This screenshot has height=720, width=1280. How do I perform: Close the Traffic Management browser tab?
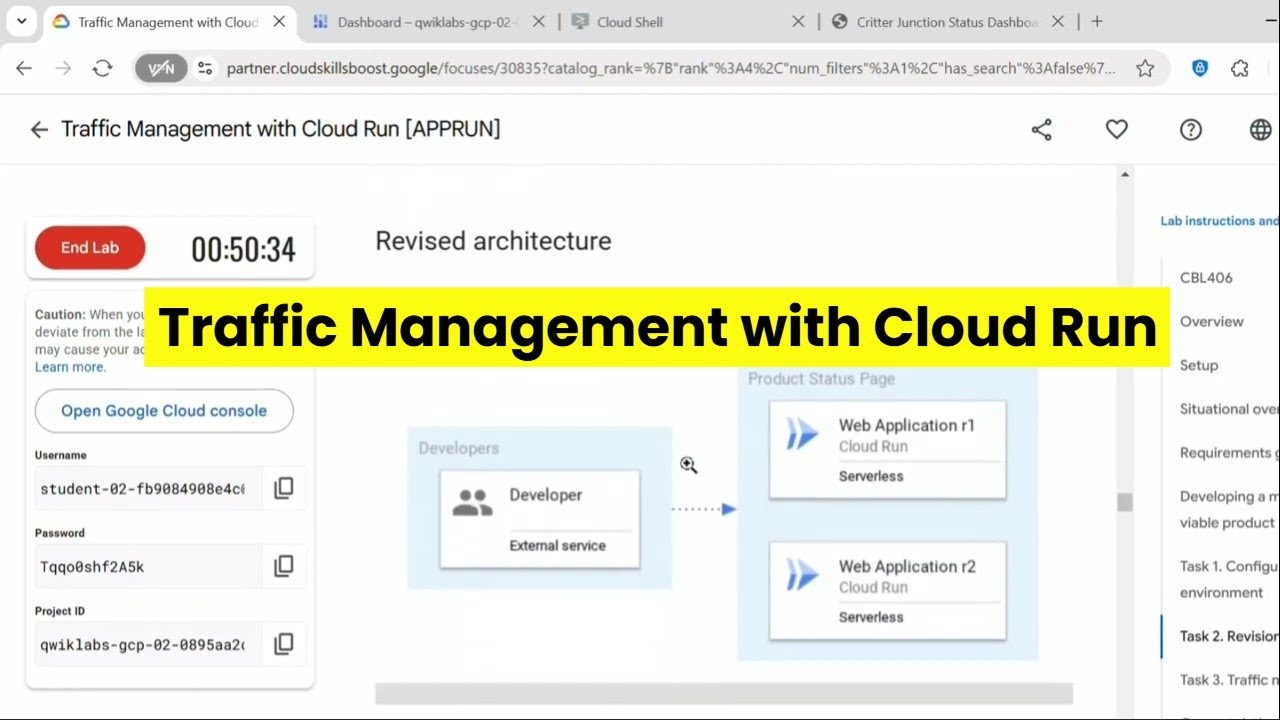click(280, 21)
